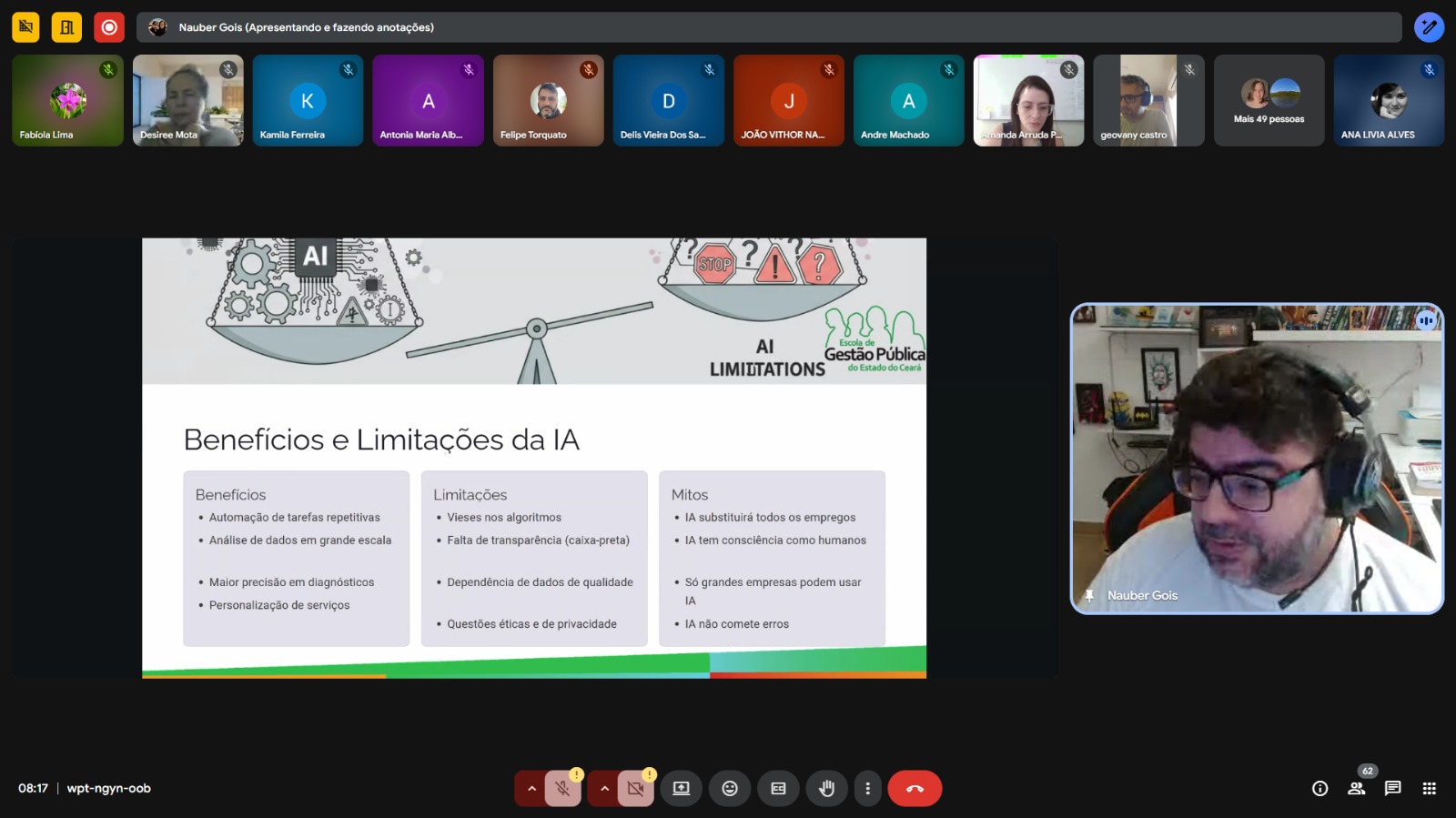Screen dimensions: 1456x818
Task: Select Amanda Arruda's video tile
Action: click(x=1028, y=101)
